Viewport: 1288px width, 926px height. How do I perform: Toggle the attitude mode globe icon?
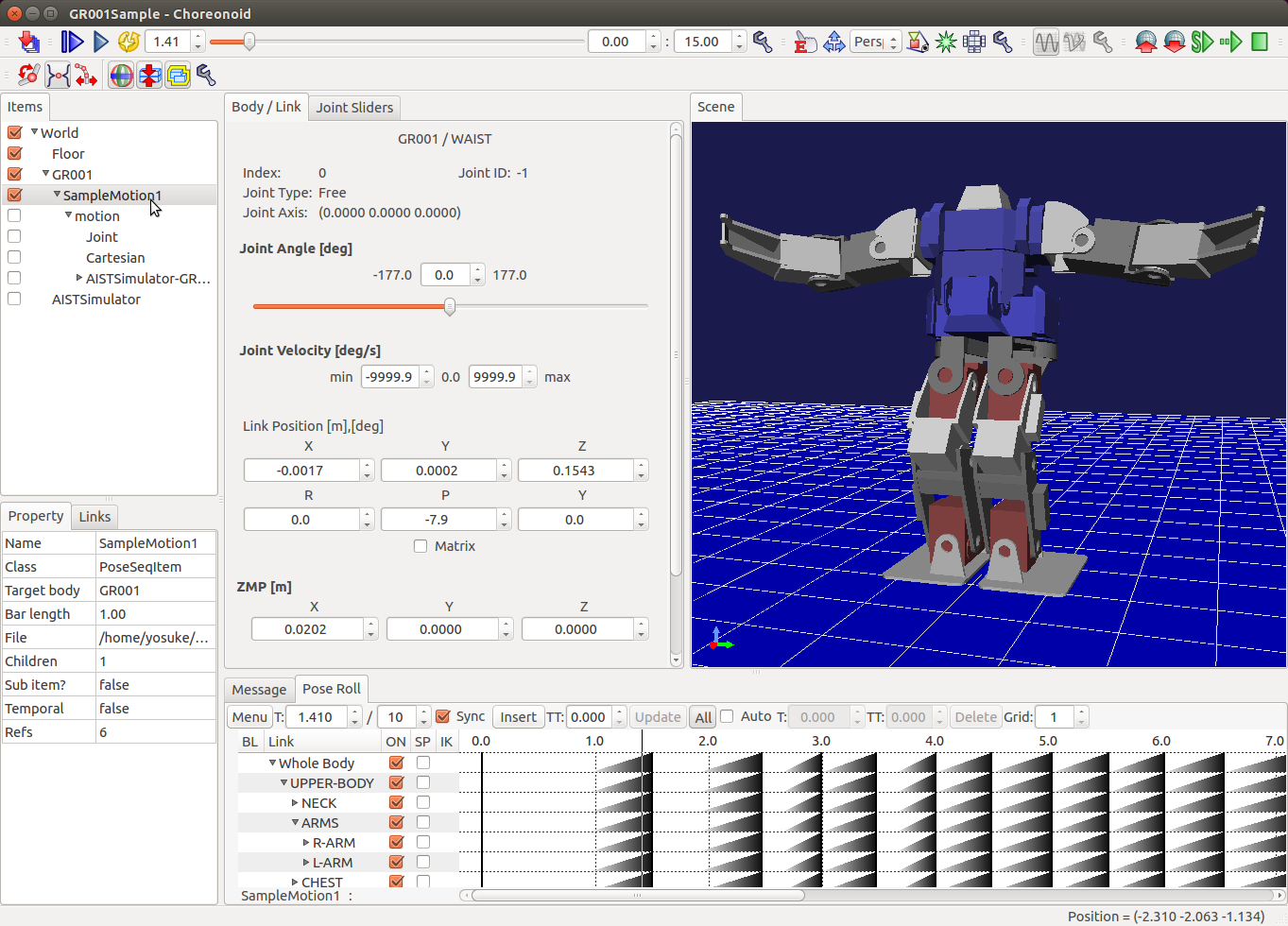click(x=121, y=75)
